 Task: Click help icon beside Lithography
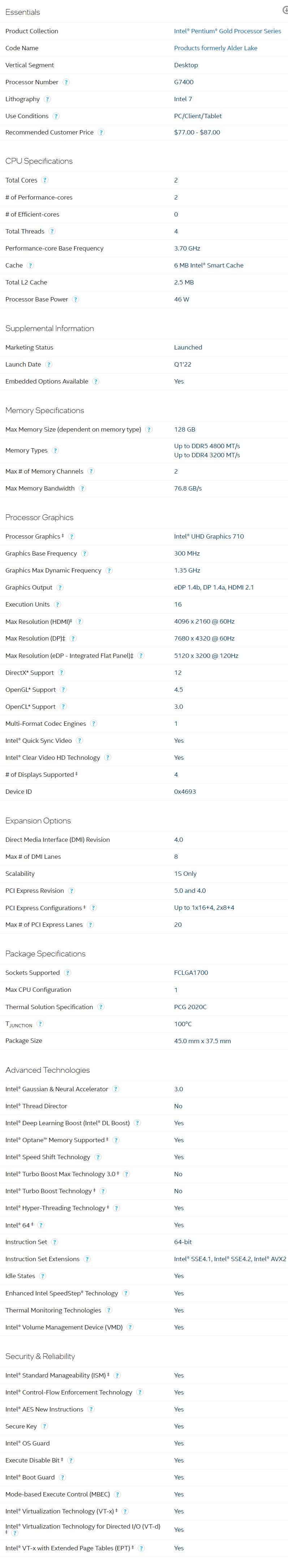(47, 99)
